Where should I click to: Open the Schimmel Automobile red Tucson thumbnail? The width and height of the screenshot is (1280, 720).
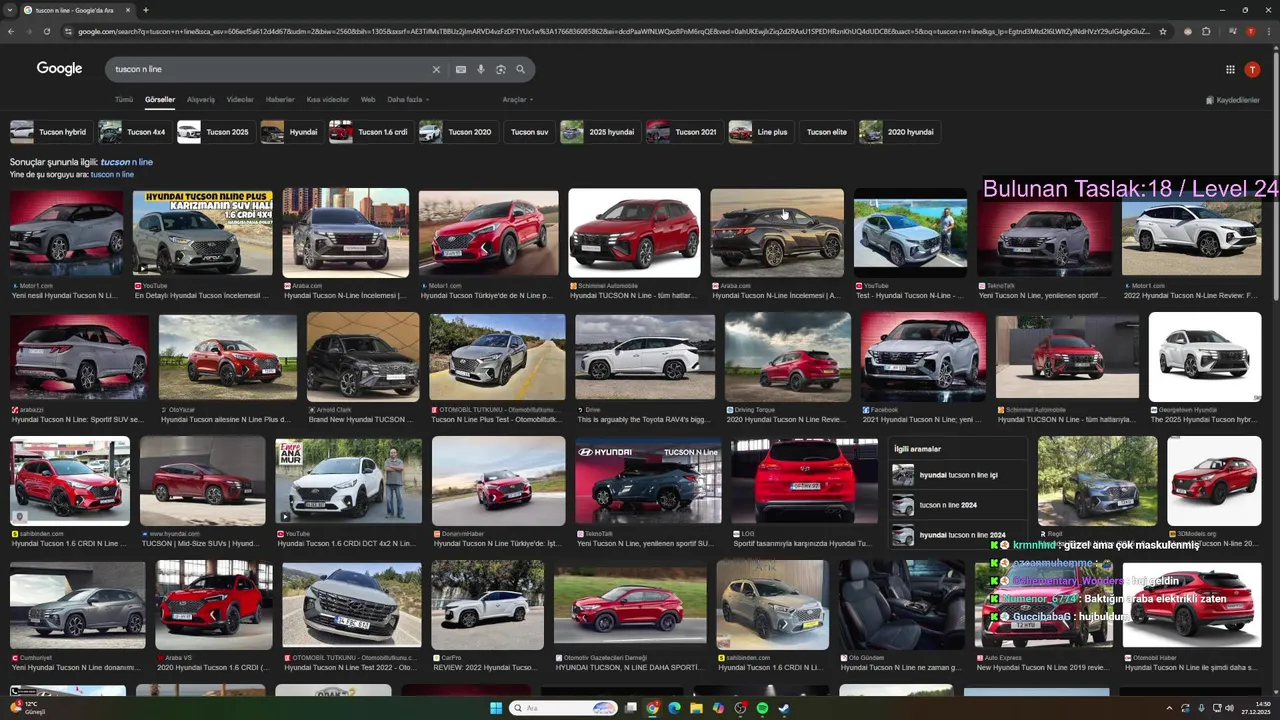(634, 233)
